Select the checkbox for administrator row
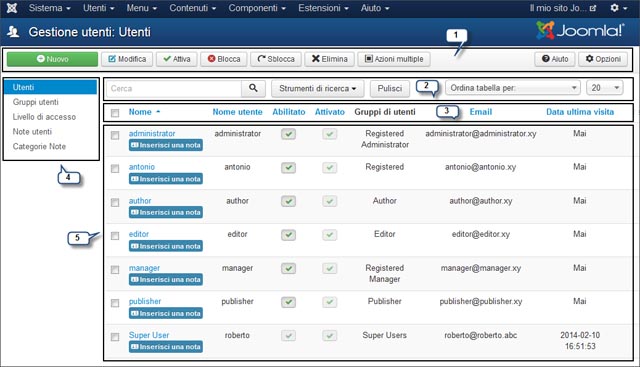 click(115, 135)
